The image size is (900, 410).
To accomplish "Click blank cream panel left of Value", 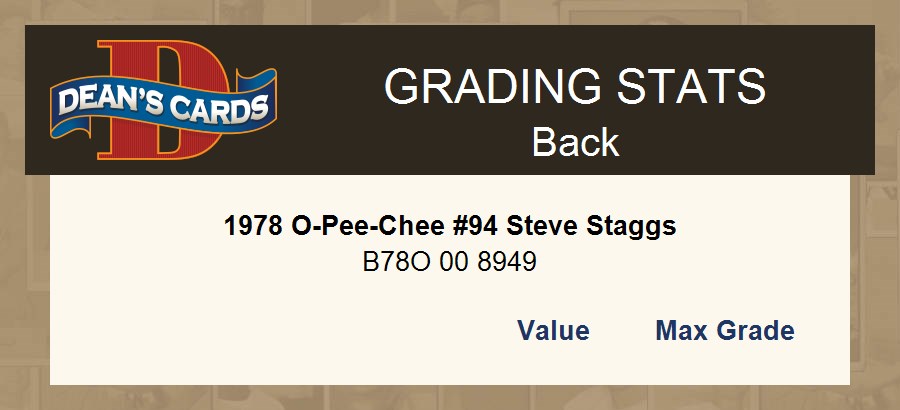I will [x=250, y=331].
